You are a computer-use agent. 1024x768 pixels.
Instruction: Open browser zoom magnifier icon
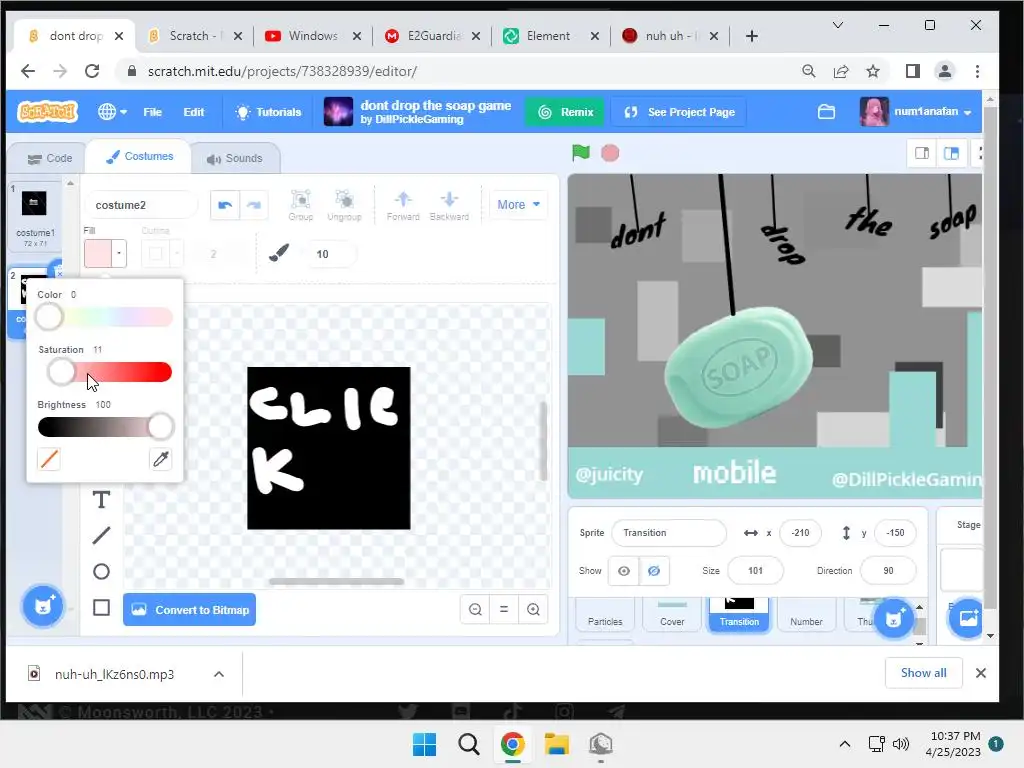coord(808,71)
